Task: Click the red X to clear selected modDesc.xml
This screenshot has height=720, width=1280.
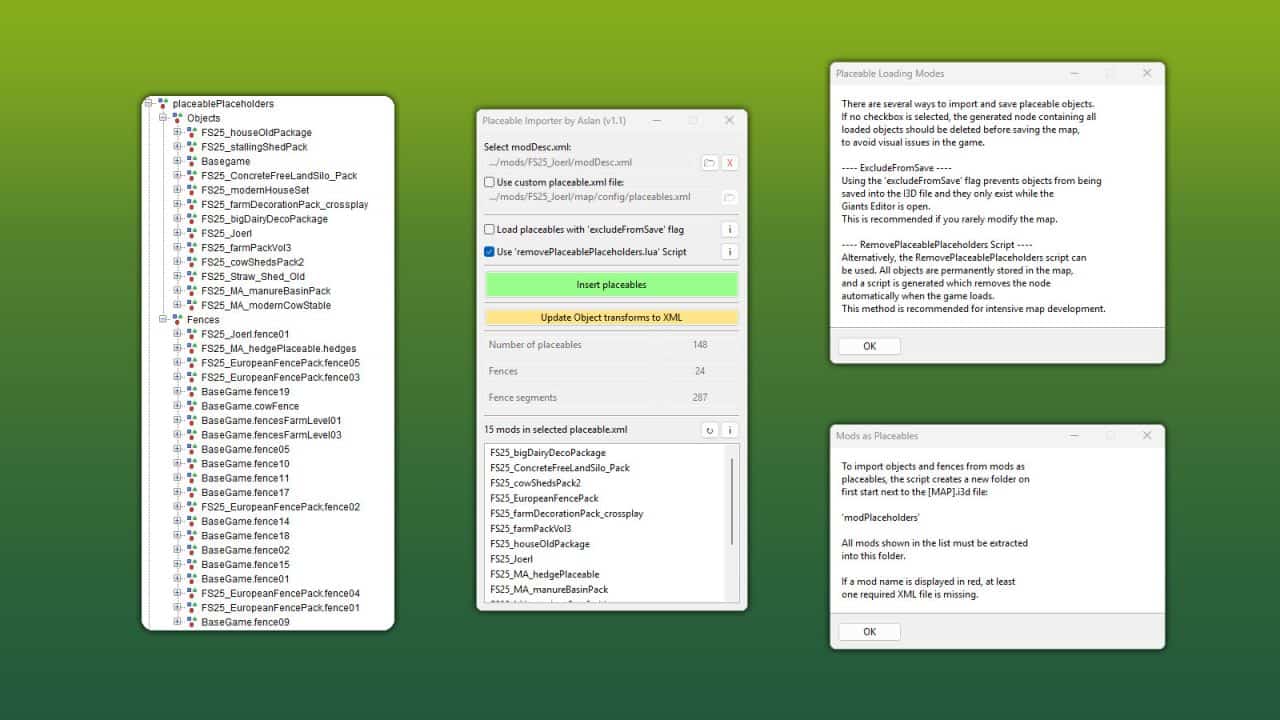Action: [x=729, y=161]
